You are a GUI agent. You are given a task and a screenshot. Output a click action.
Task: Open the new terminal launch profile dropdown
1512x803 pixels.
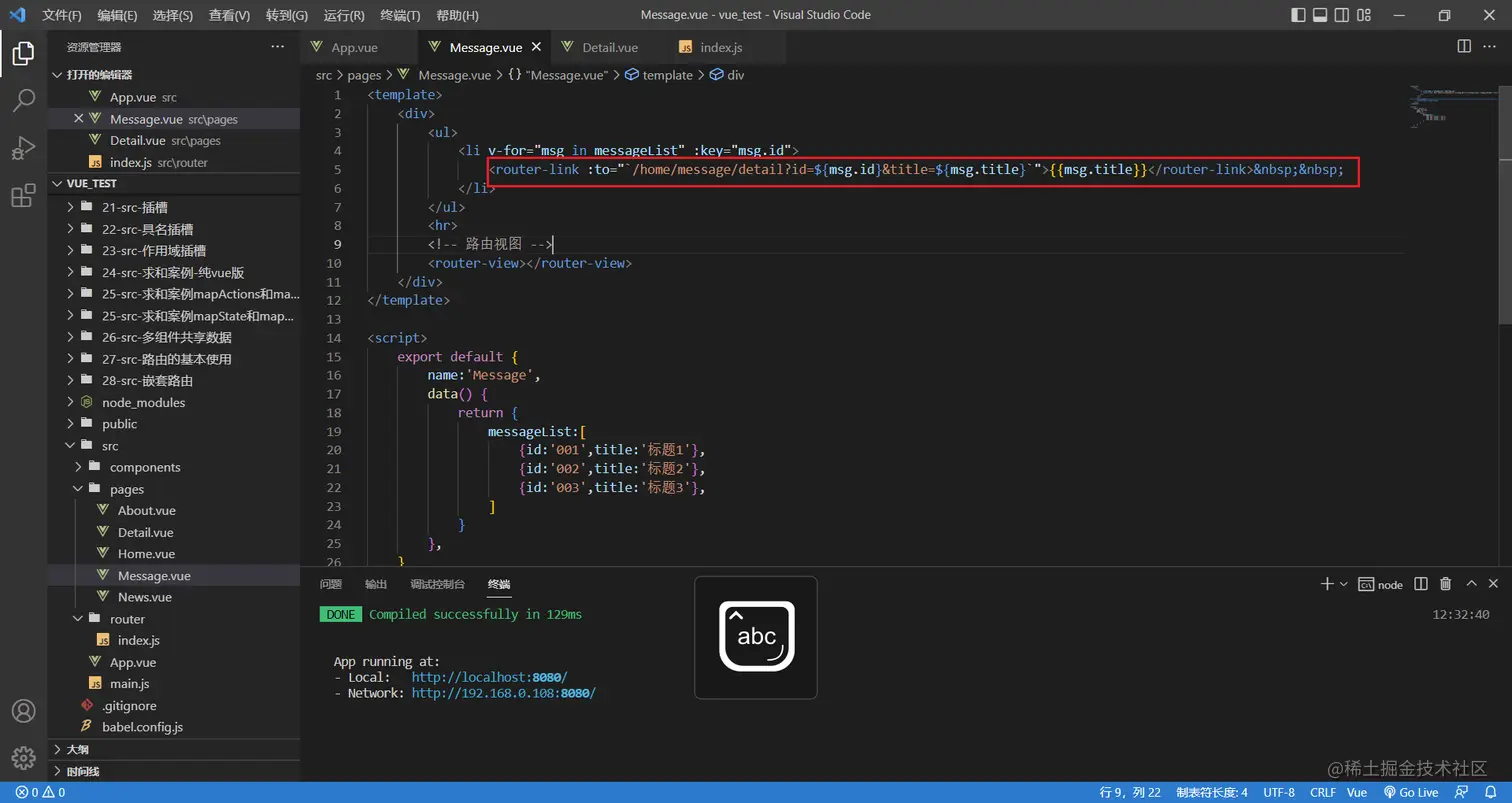click(x=1343, y=584)
